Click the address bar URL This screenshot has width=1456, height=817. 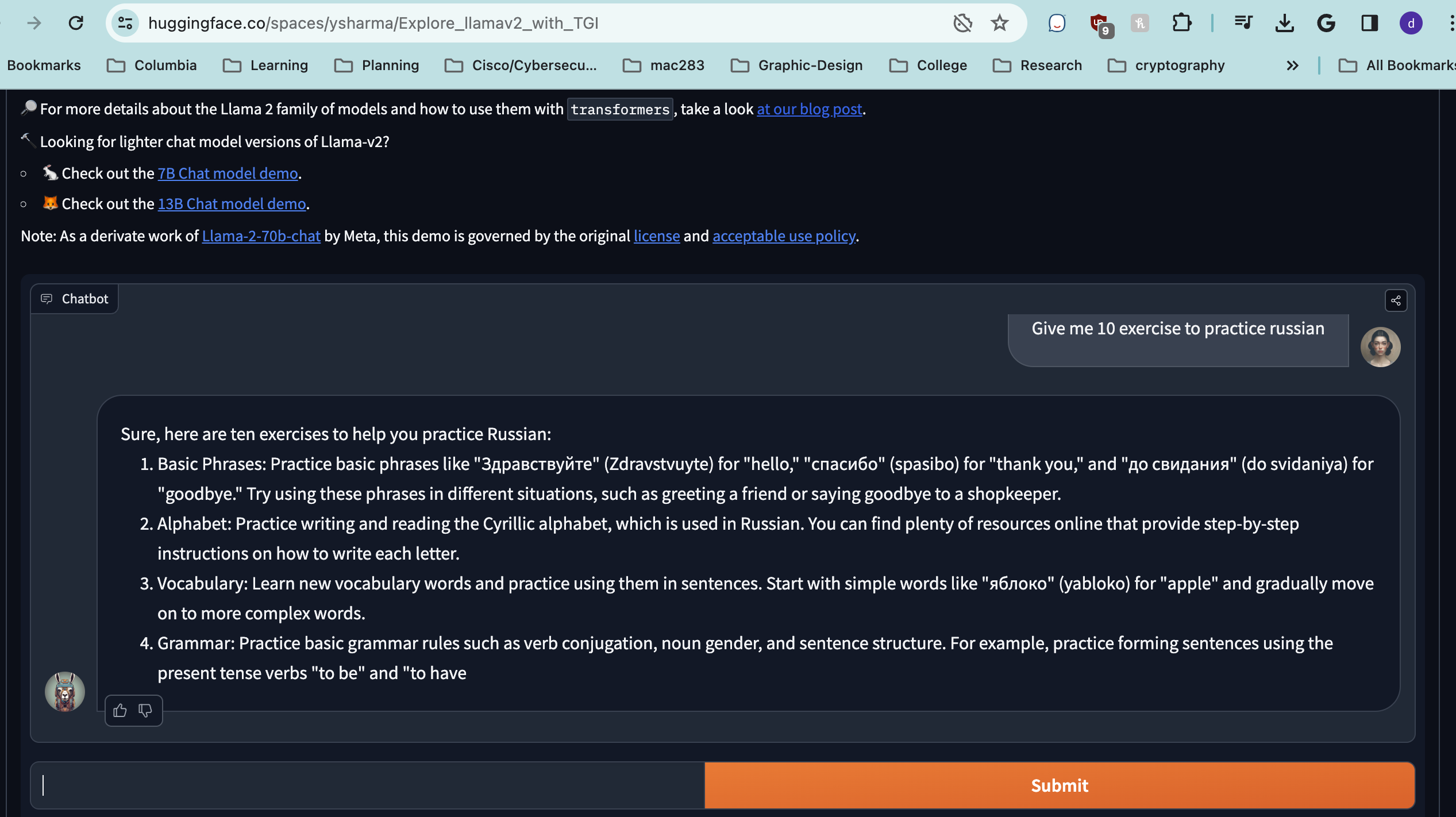[x=373, y=23]
